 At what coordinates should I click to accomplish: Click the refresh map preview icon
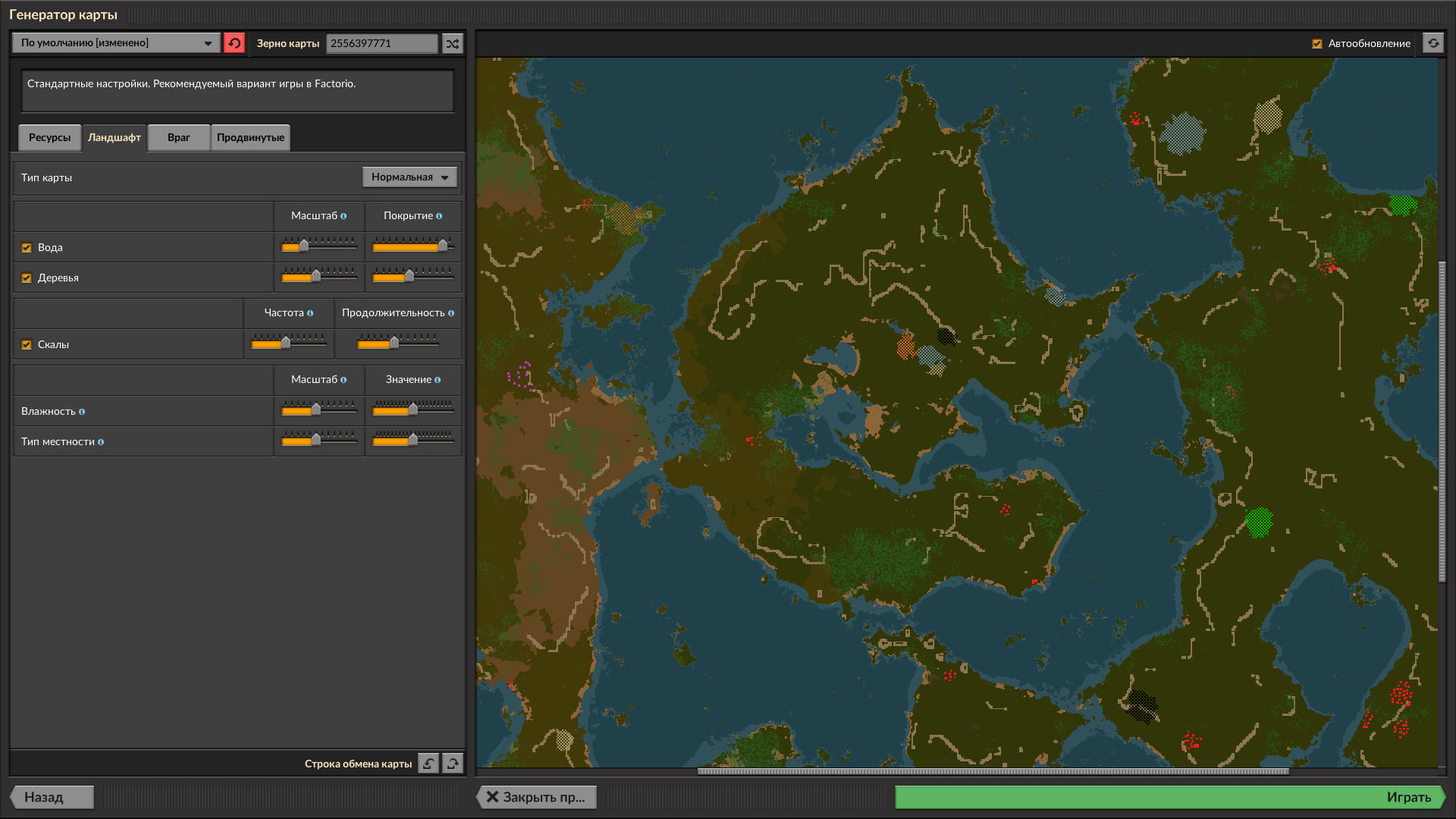(1432, 43)
